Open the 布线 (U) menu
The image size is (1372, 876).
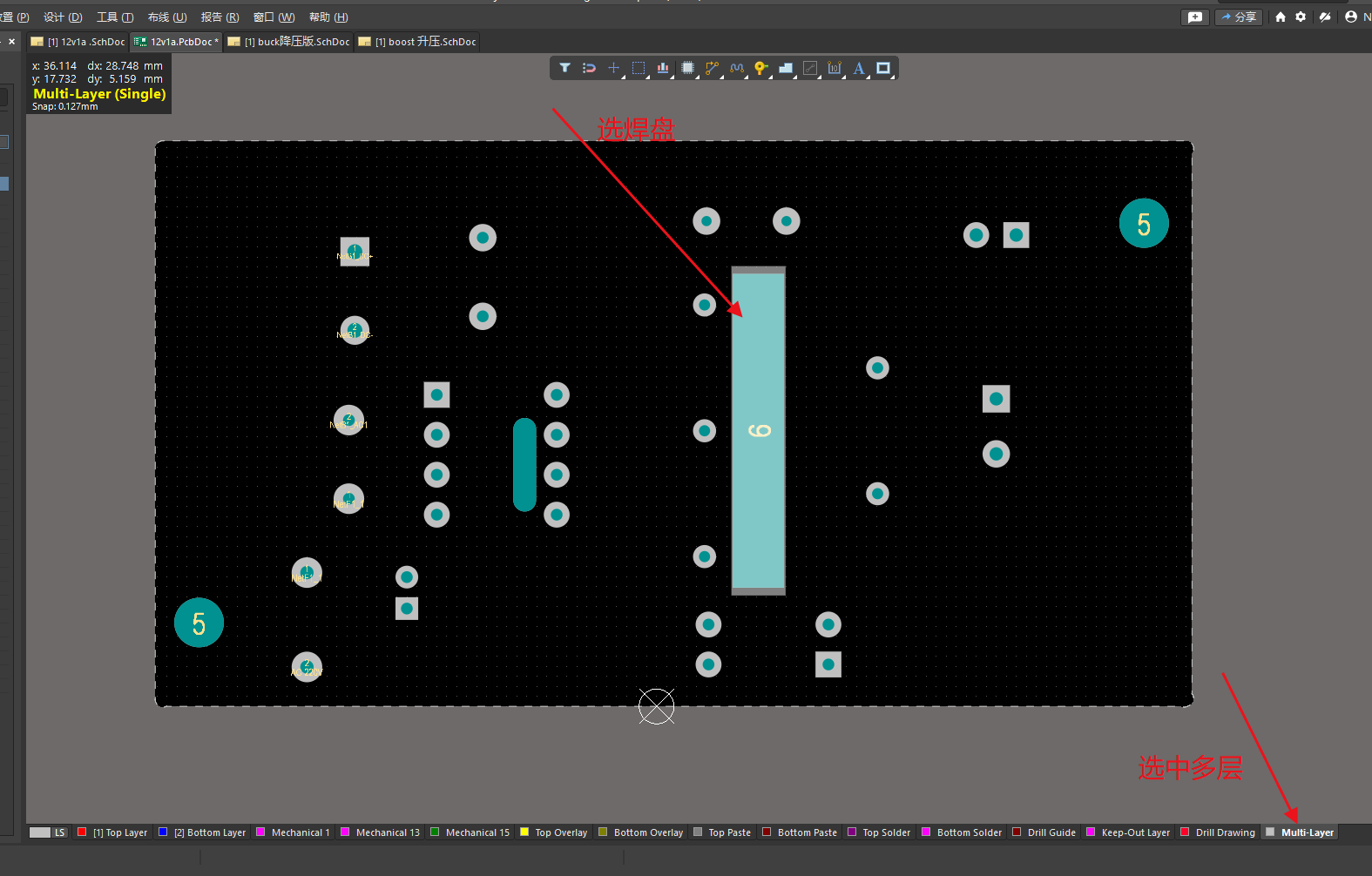(167, 17)
